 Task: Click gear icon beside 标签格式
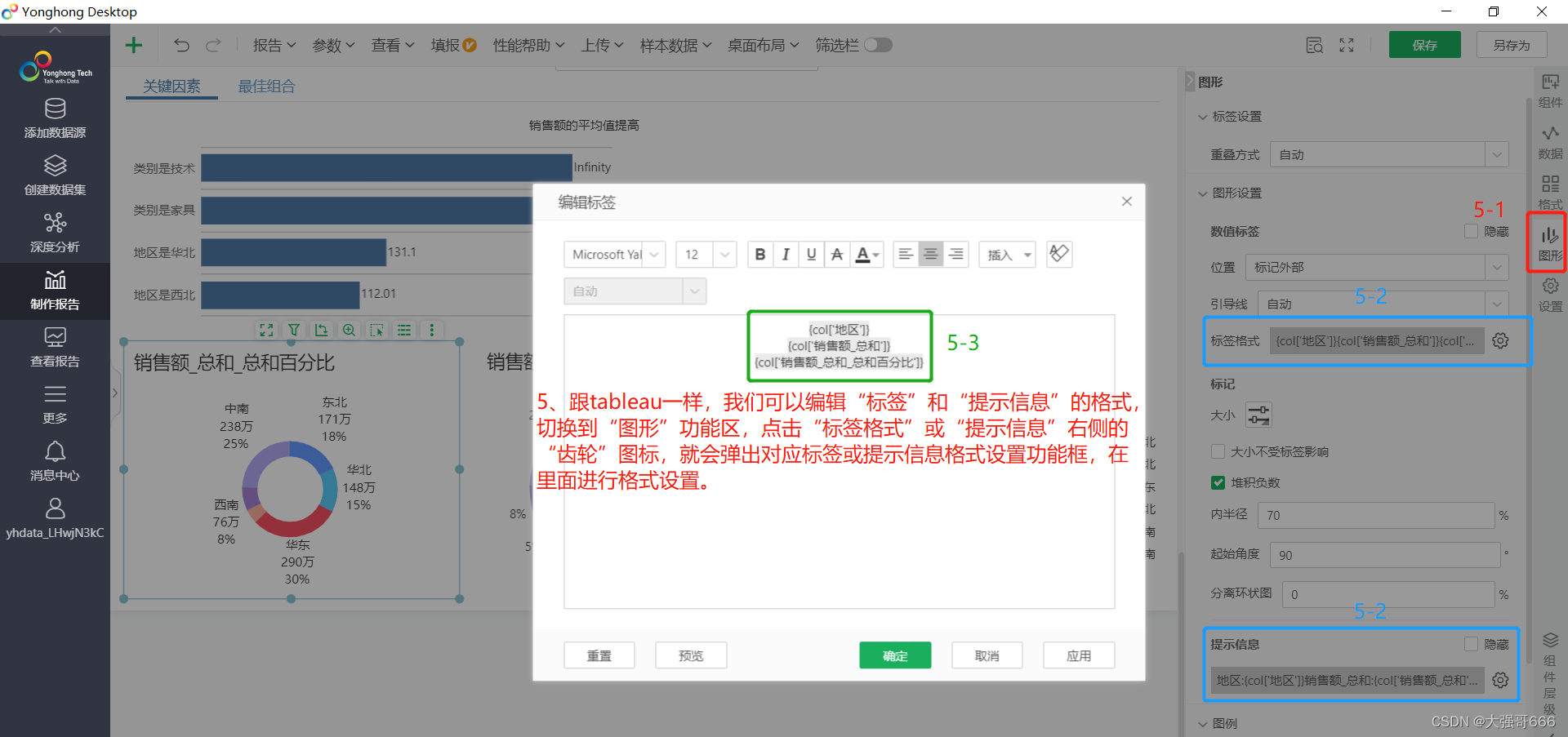1500,340
